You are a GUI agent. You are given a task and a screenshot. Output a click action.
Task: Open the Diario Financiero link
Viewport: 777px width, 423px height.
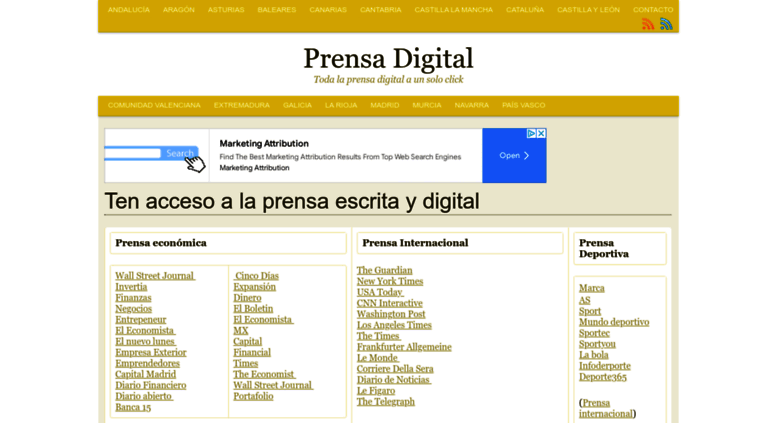pos(151,385)
